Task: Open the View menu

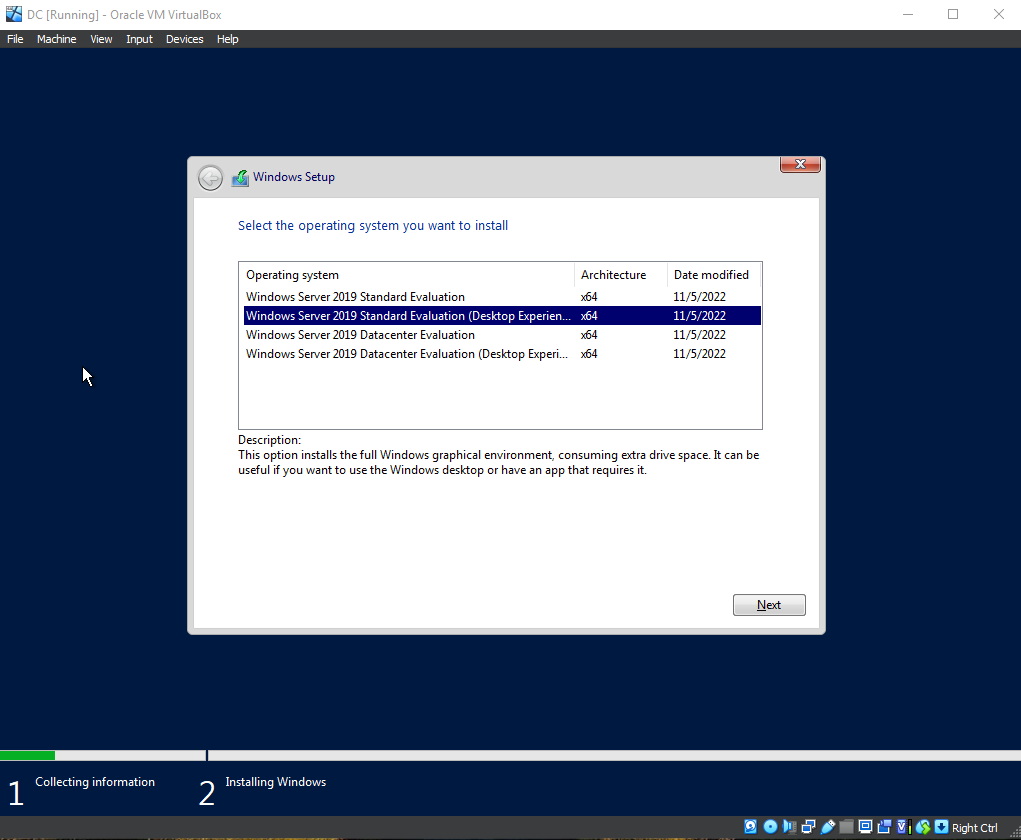Action: click(101, 39)
